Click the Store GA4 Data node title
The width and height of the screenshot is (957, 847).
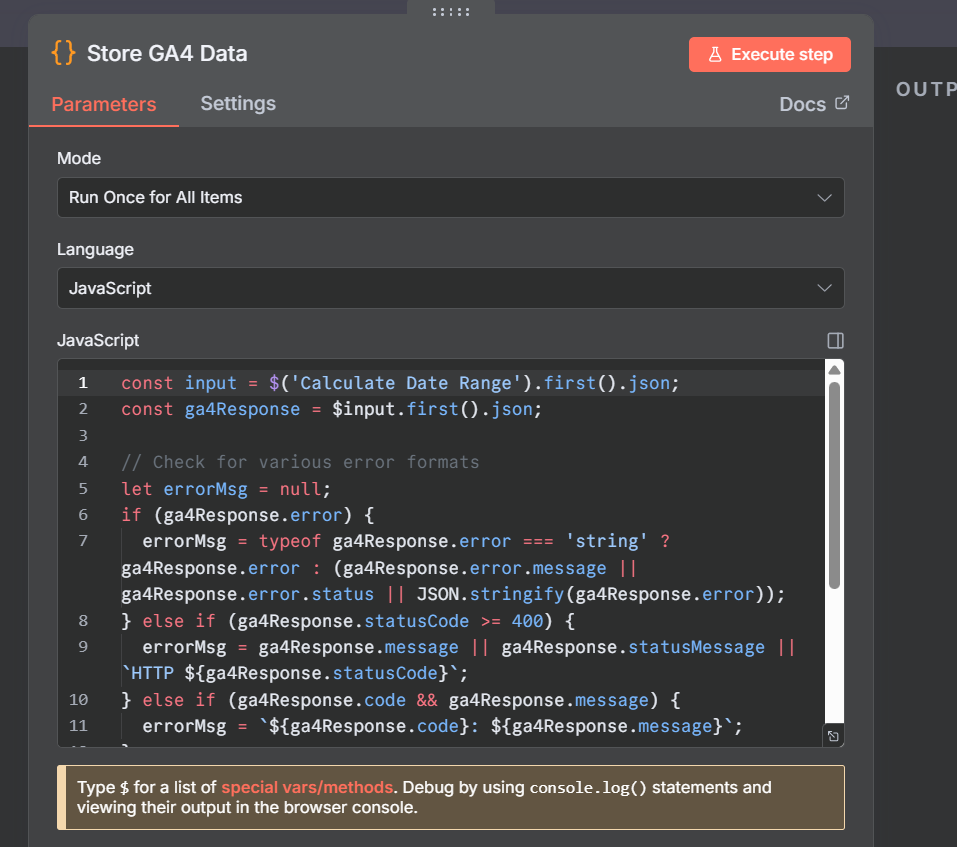[167, 54]
